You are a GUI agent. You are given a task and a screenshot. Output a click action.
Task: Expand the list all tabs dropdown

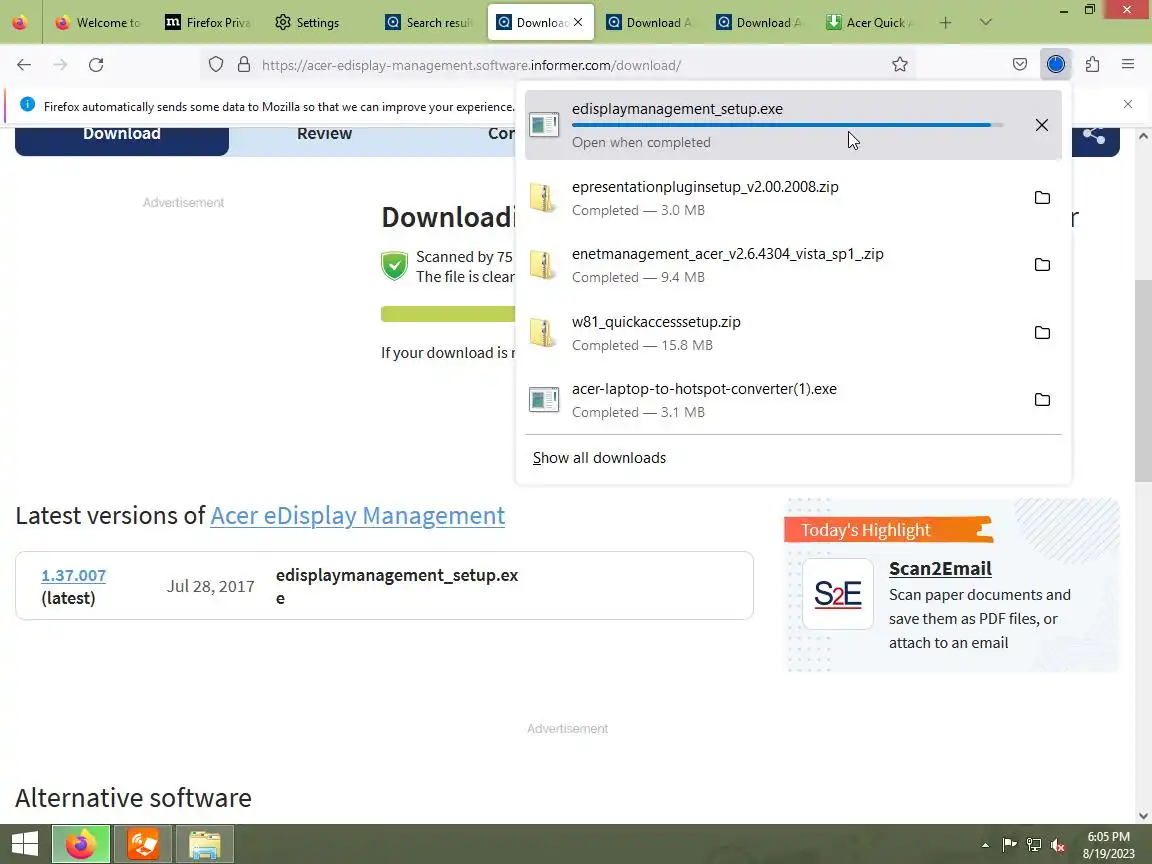tap(986, 23)
